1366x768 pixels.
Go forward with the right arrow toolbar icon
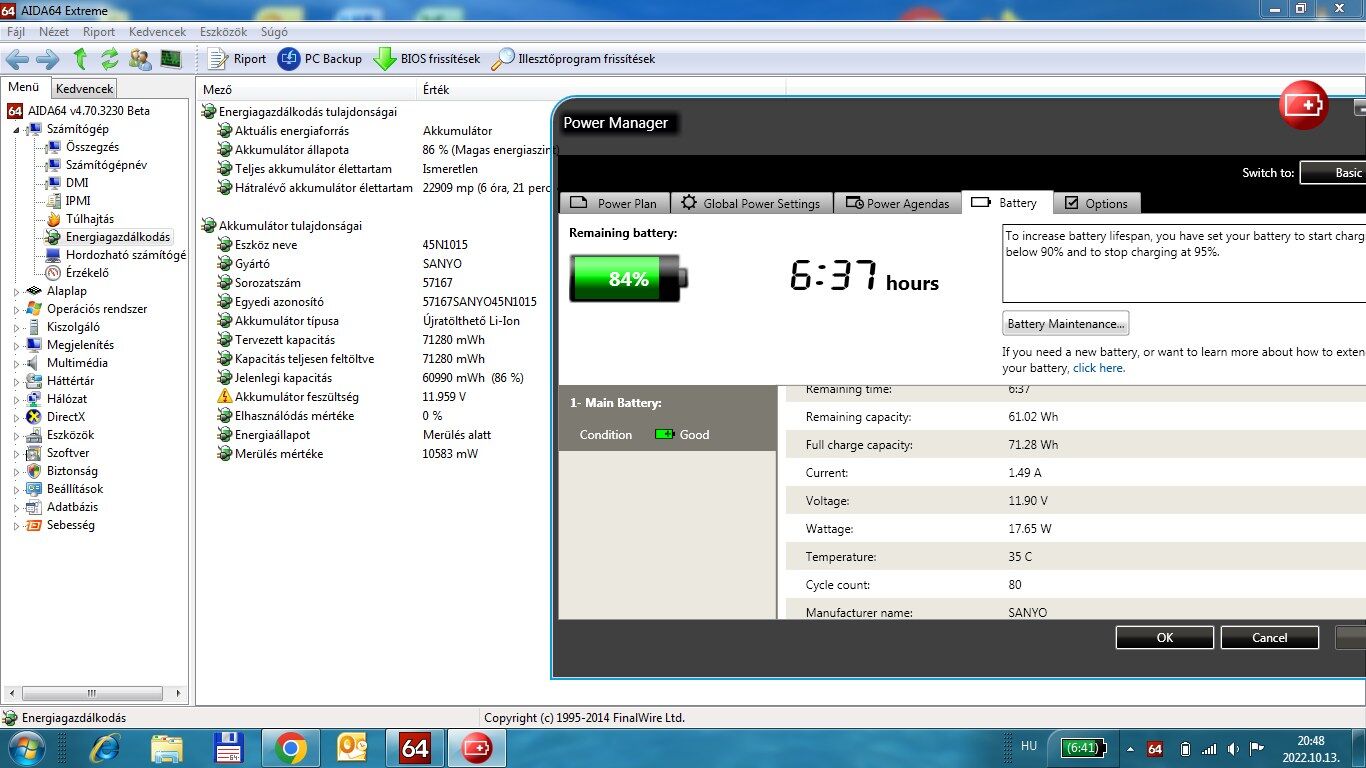[x=47, y=59]
